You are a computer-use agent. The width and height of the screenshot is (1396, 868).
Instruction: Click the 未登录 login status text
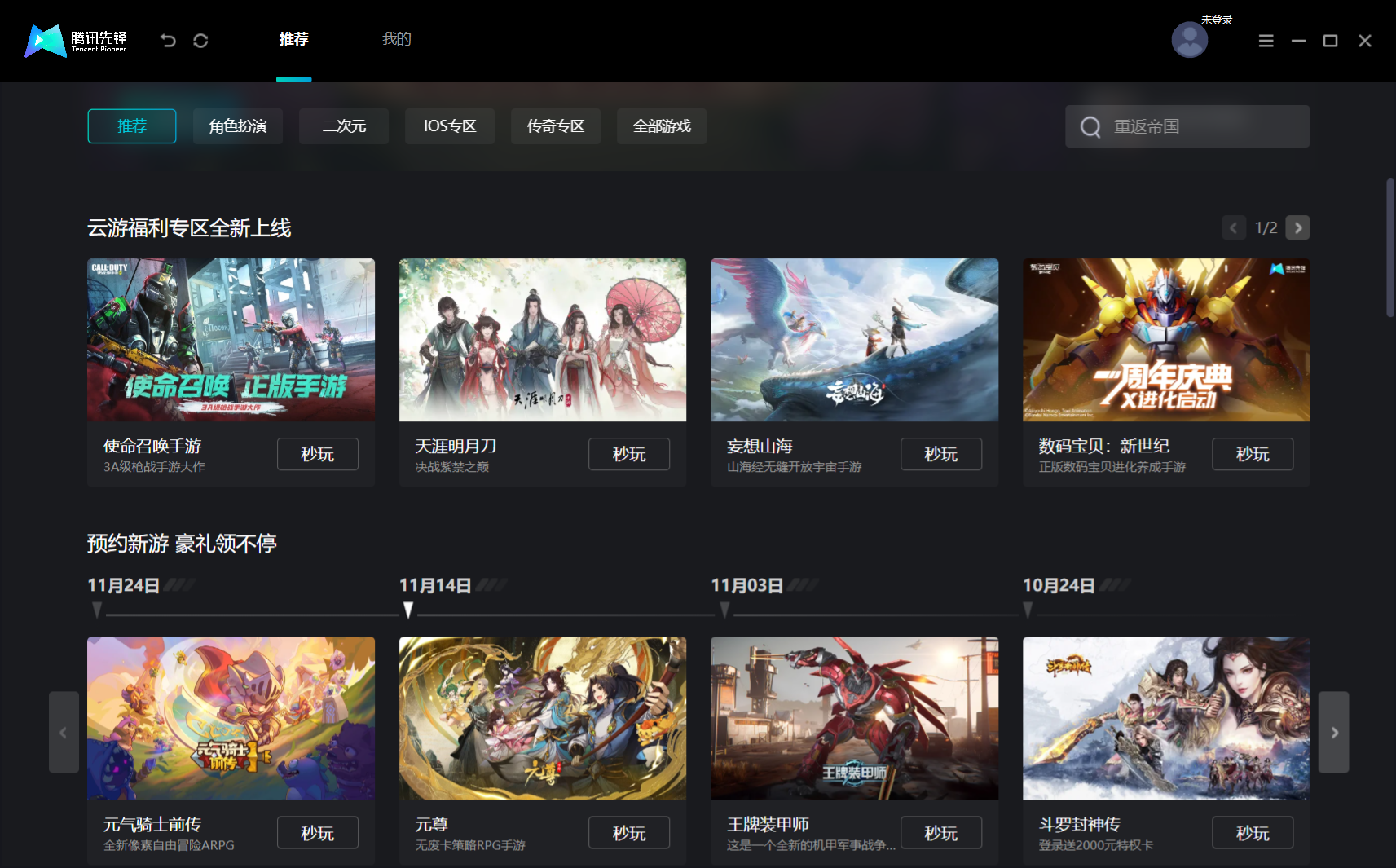coord(1217,20)
